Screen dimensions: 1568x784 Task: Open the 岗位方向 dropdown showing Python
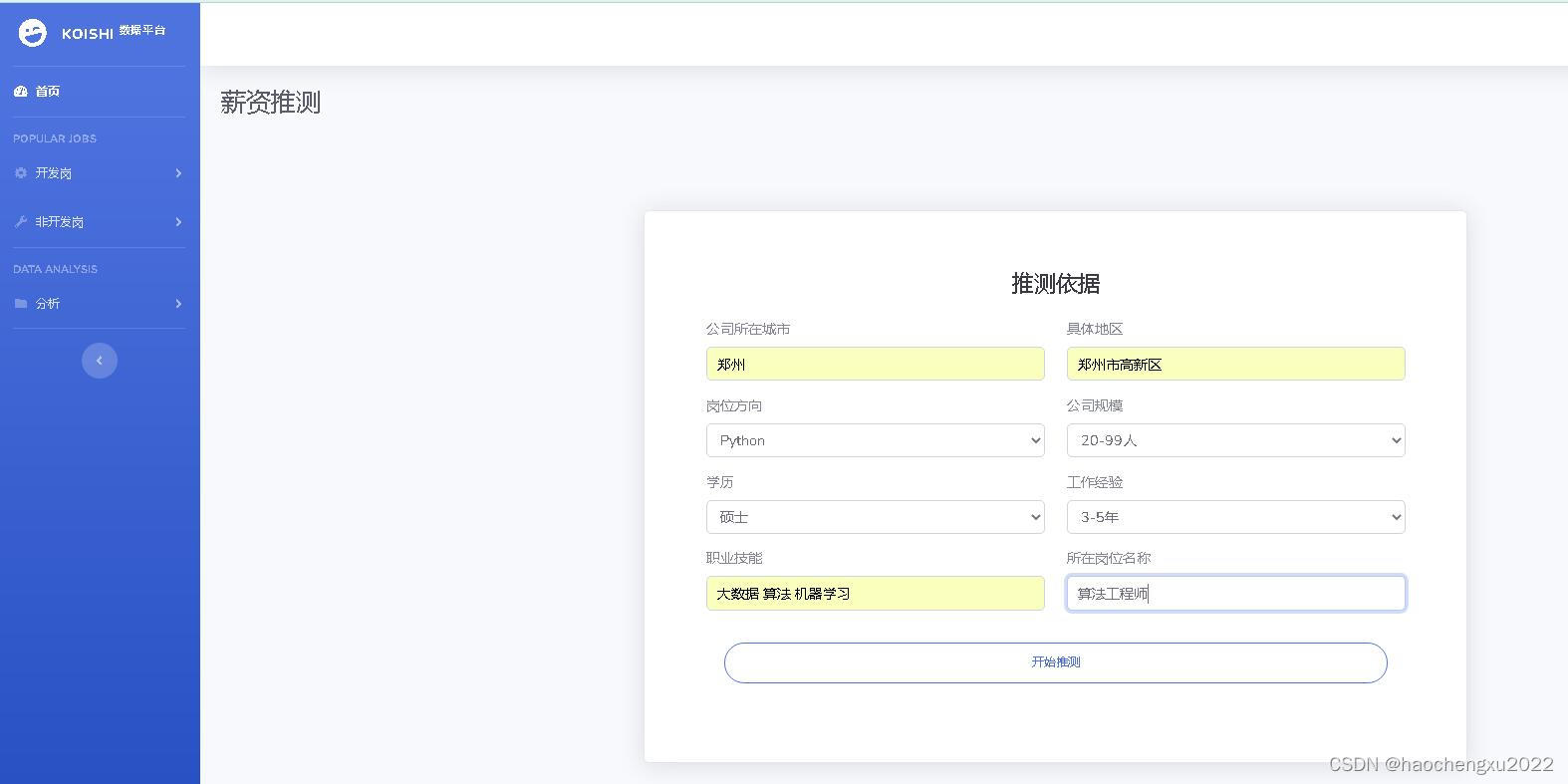(876, 440)
